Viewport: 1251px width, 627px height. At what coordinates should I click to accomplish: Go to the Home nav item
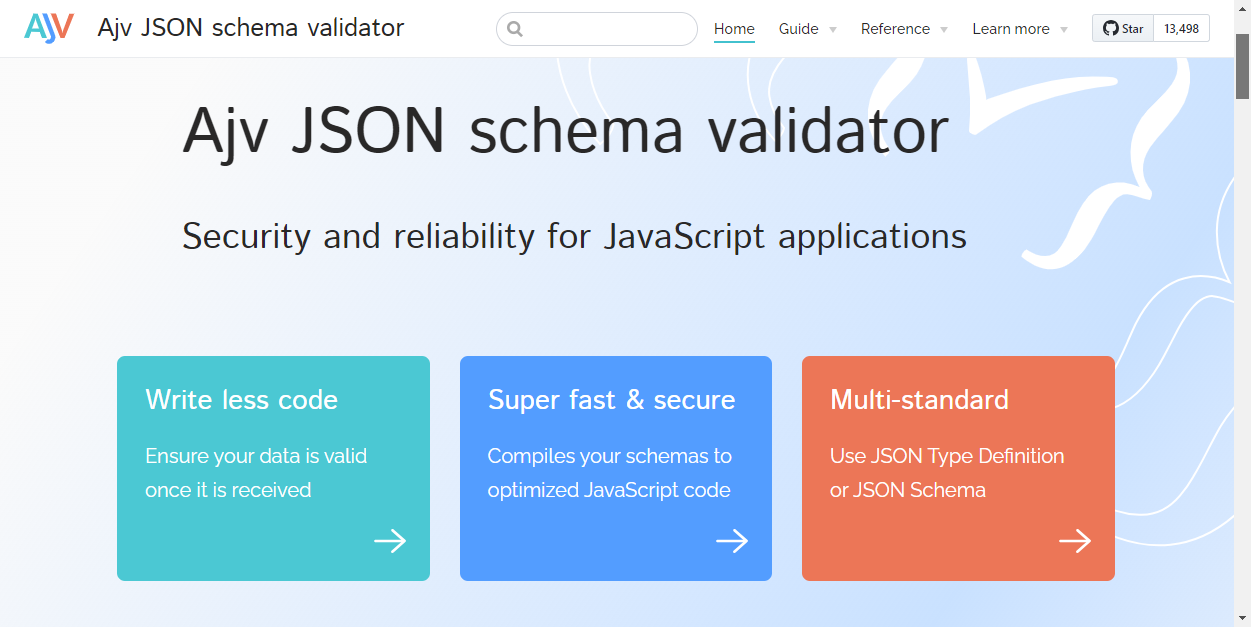click(x=734, y=29)
